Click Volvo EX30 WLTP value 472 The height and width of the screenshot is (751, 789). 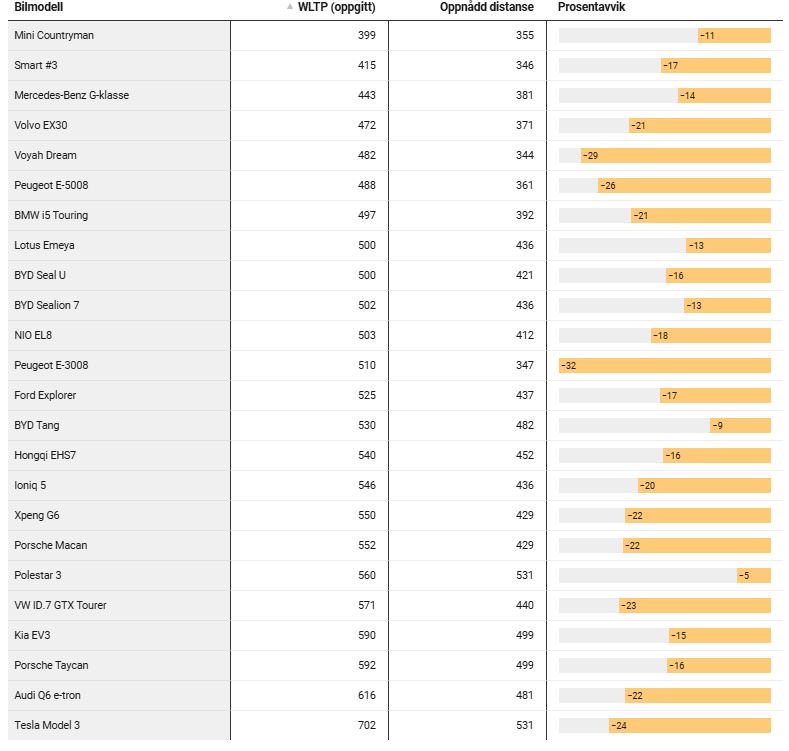(x=367, y=125)
